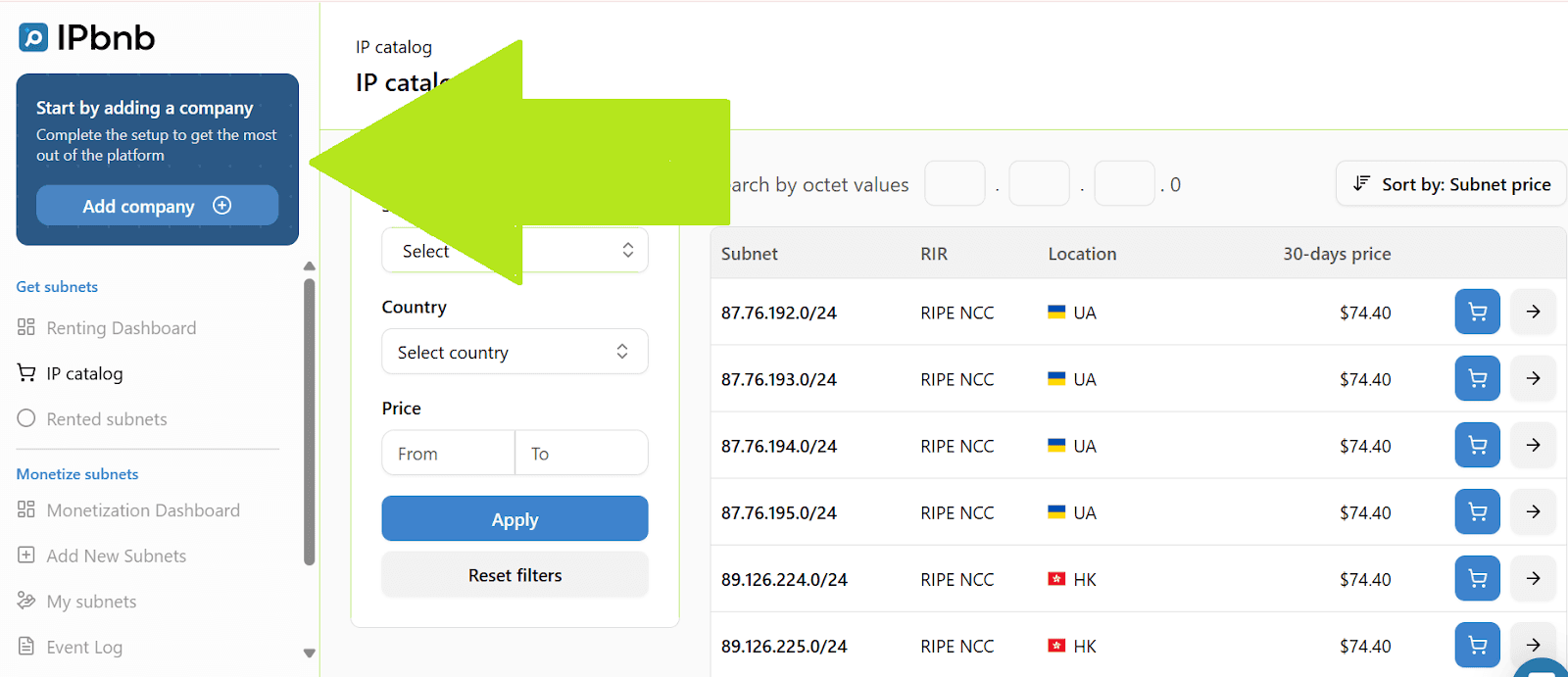The height and width of the screenshot is (677, 1568).
Task: Click subnet 87.76.192.0/24 text
Action: [x=779, y=313]
